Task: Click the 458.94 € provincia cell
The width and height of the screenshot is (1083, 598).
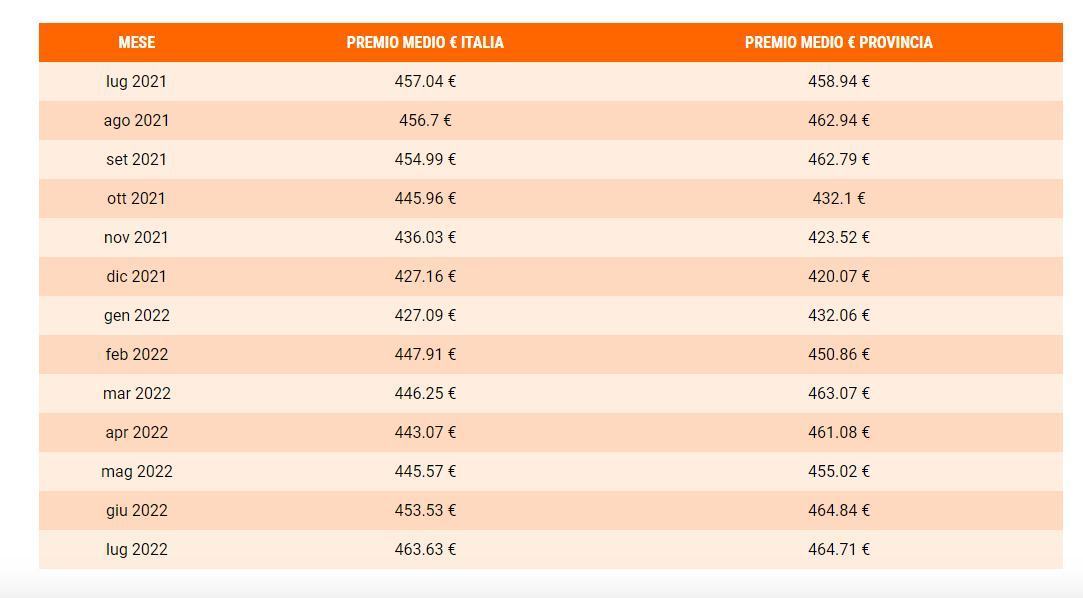Action: pyautogui.click(x=838, y=81)
